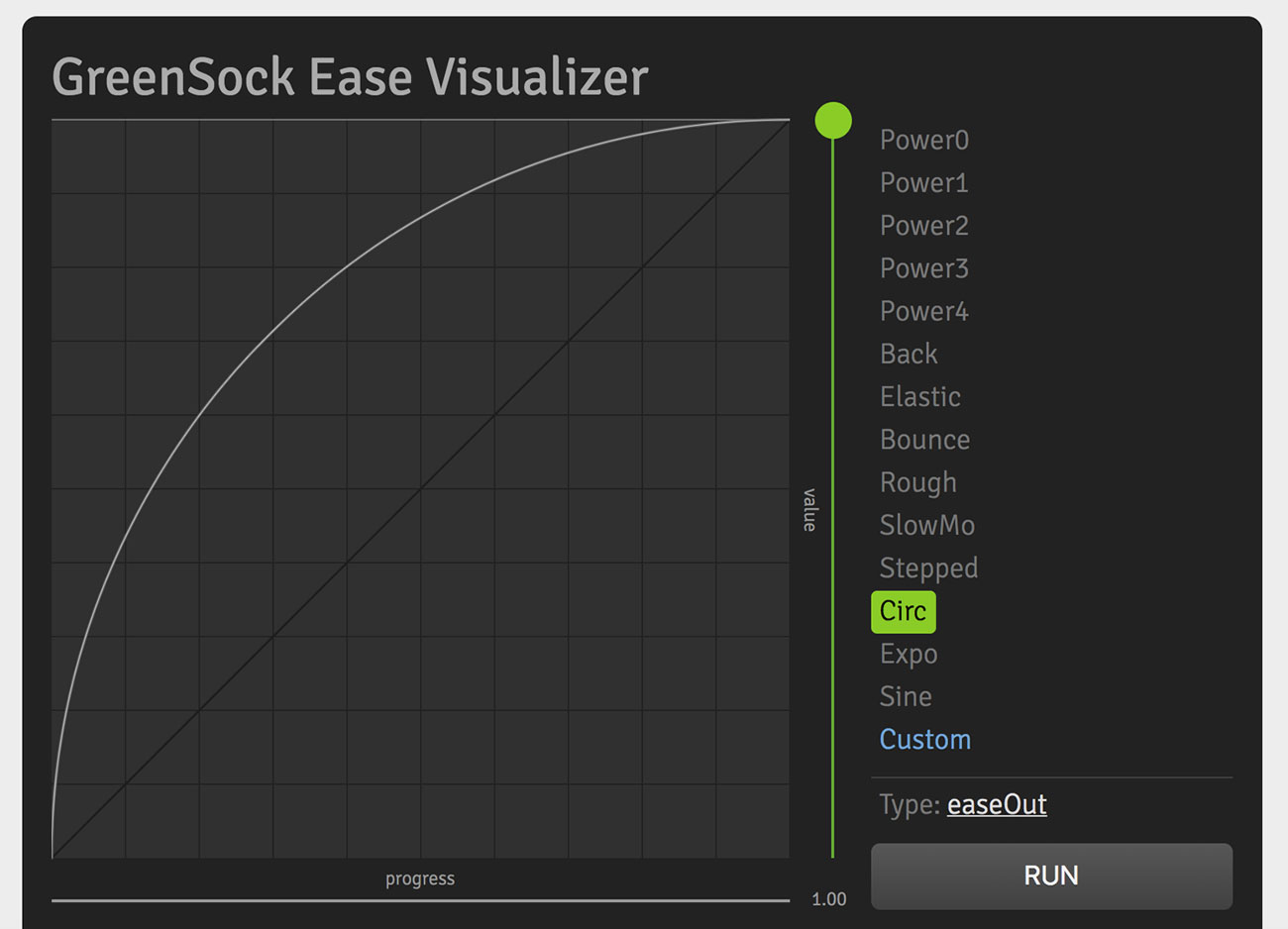
Task: Select the Power0 ease
Action: click(924, 140)
